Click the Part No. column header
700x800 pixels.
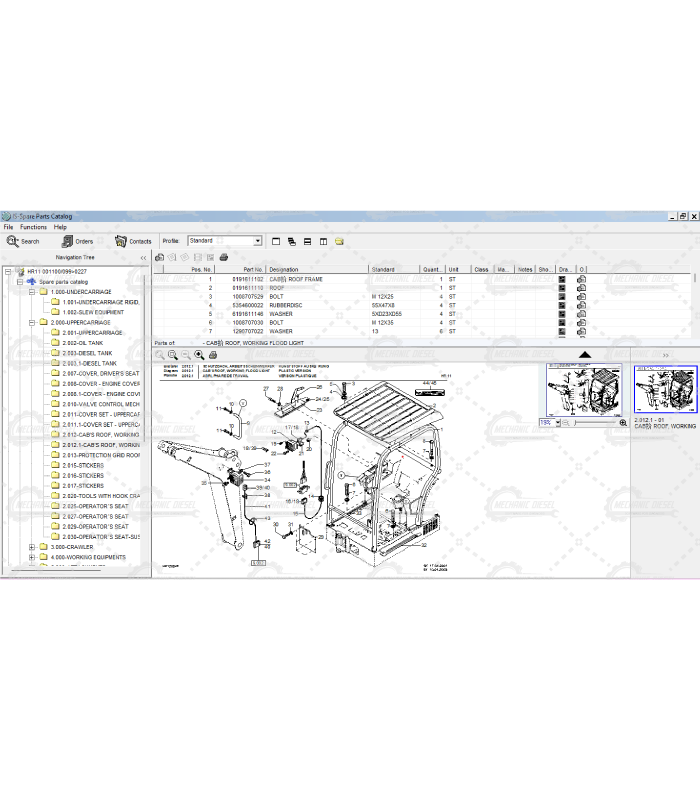pos(247,269)
